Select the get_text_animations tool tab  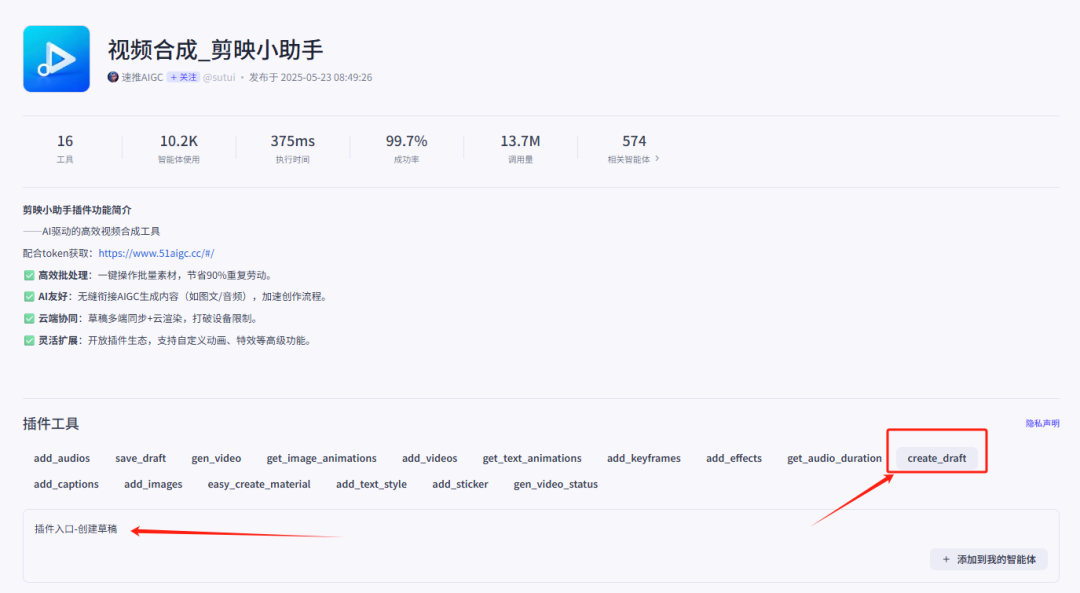[x=532, y=458]
